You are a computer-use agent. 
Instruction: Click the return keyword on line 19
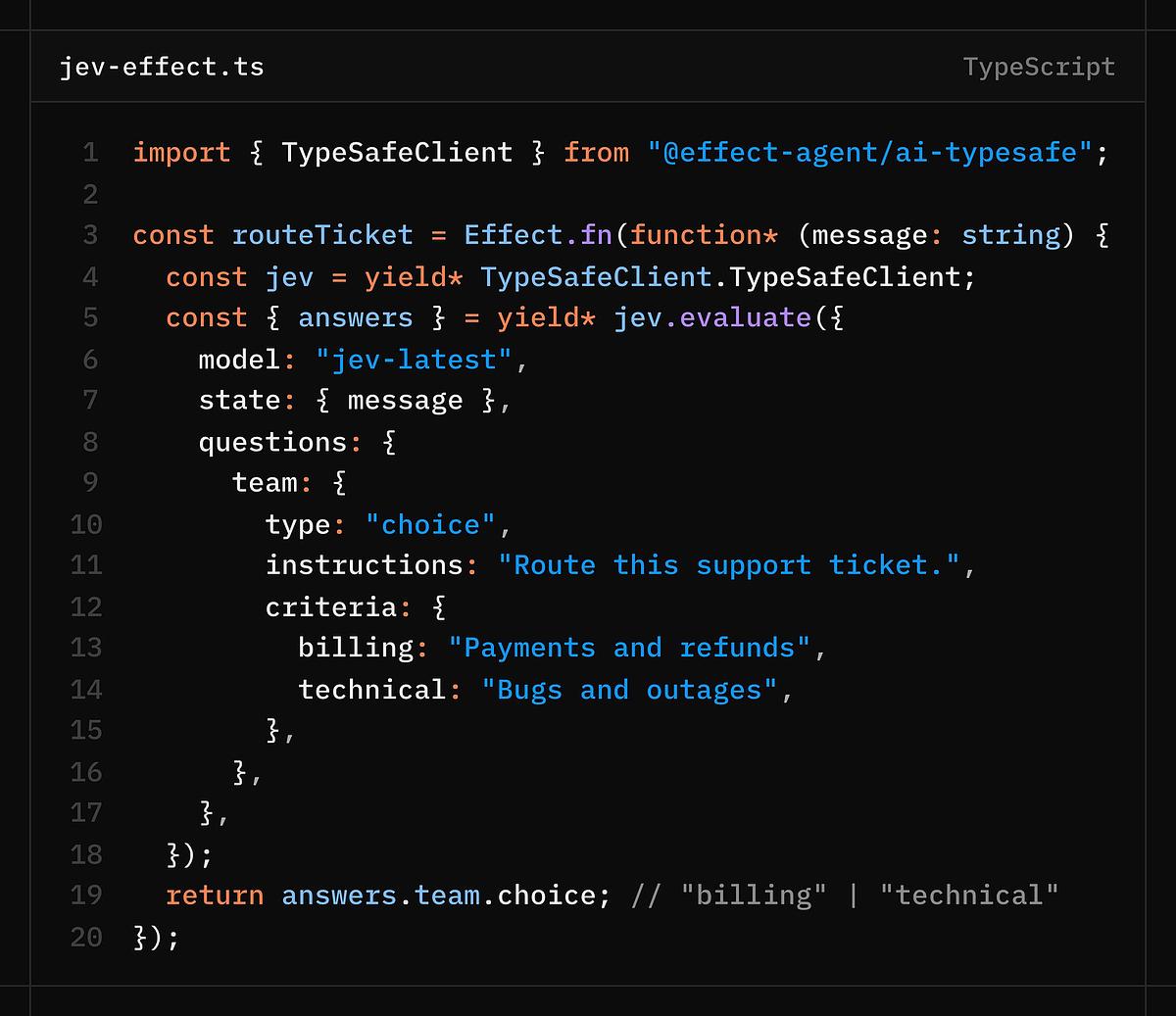(x=215, y=895)
